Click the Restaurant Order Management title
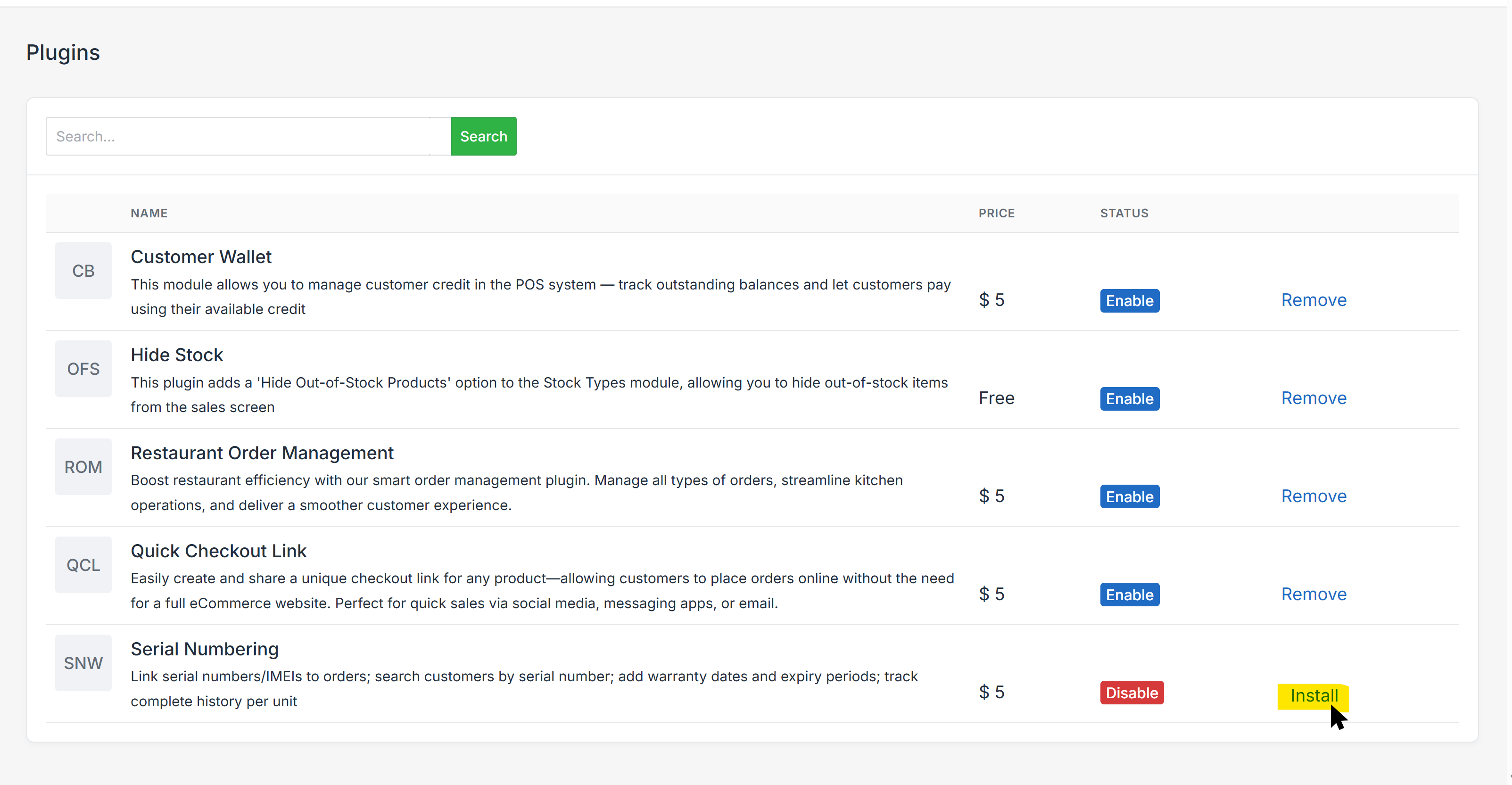The width and height of the screenshot is (1512, 785). 262,453
